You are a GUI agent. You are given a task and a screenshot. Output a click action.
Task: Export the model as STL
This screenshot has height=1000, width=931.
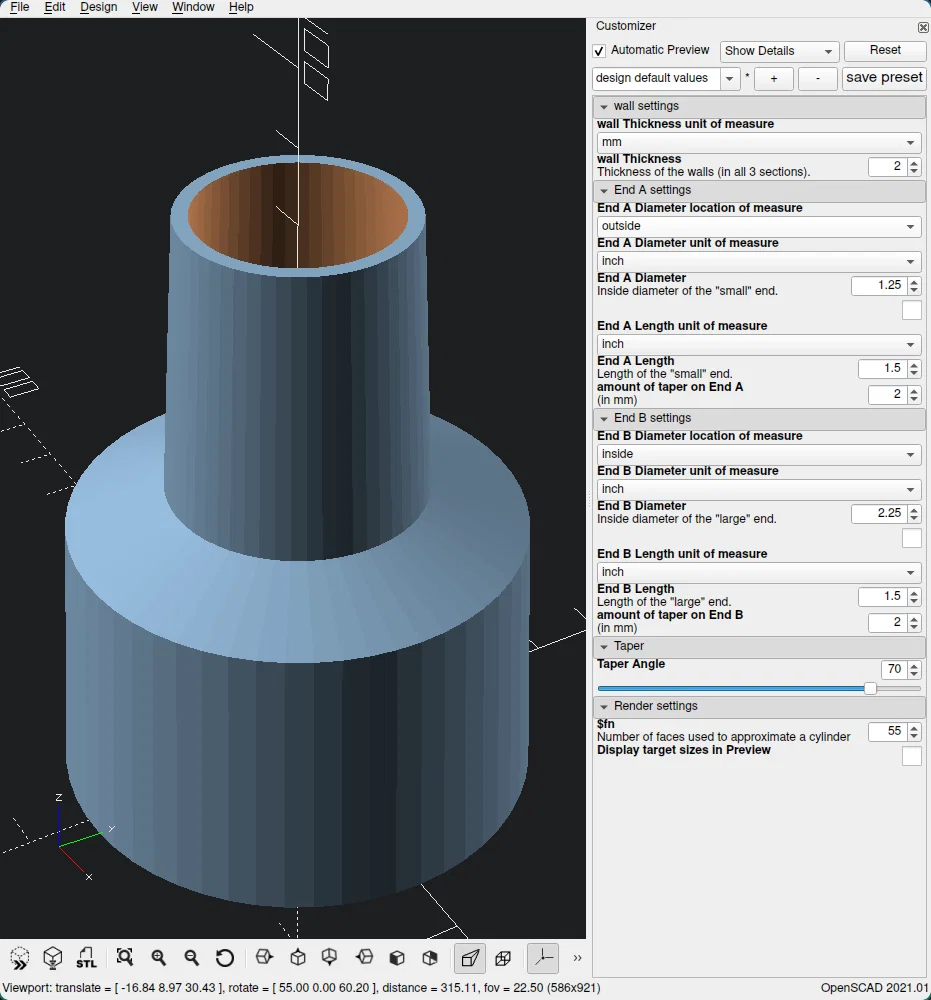coord(86,958)
